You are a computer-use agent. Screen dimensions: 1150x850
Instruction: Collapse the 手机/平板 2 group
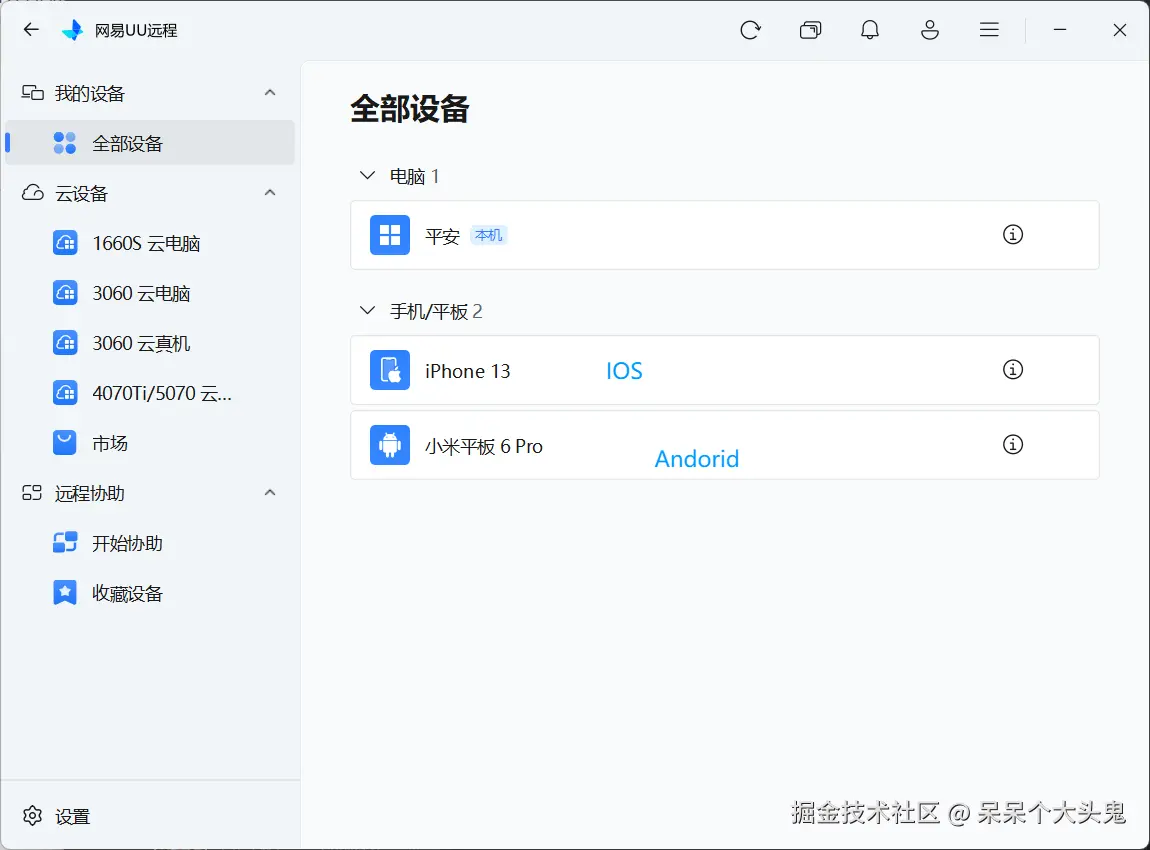(x=367, y=311)
